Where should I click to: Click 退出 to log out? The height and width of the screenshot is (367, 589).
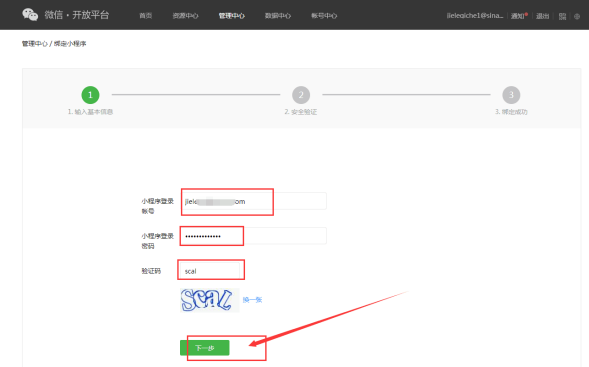click(x=542, y=16)
